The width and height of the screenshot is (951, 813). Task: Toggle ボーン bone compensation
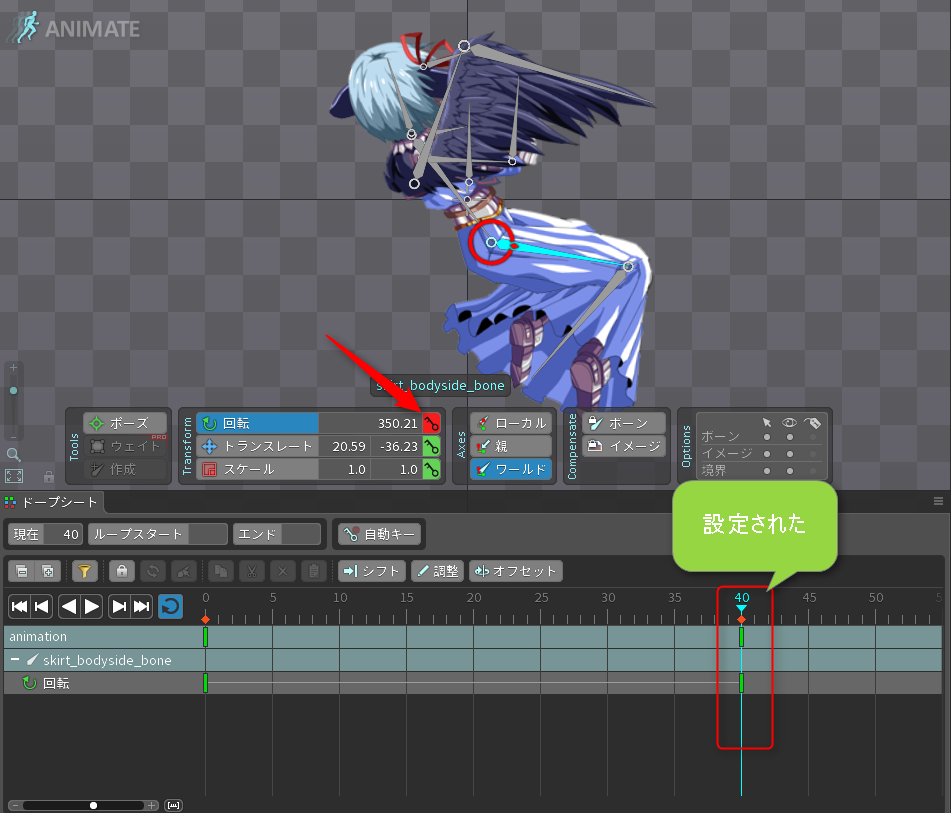(x=624, y=423)
